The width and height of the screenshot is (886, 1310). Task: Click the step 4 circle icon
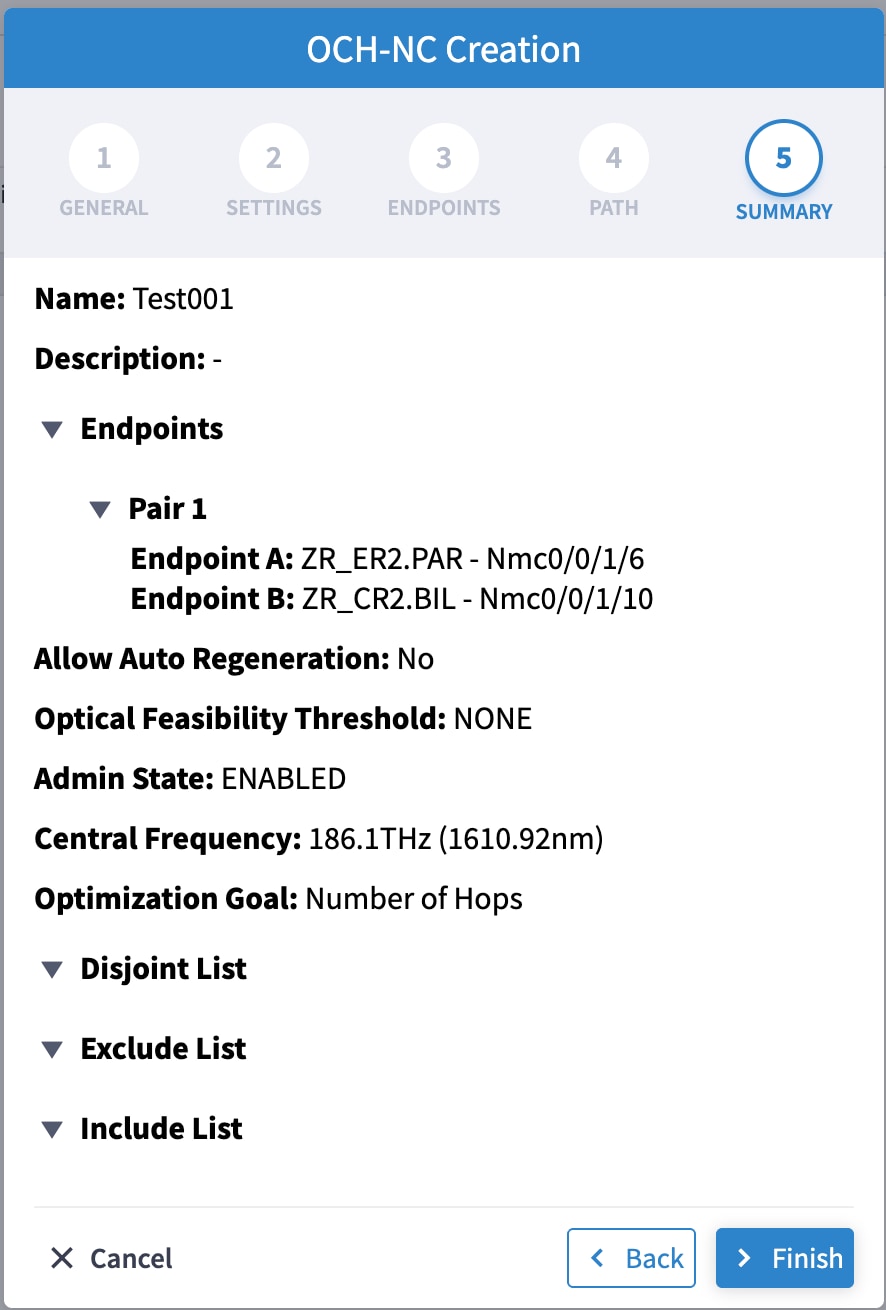click(x=614, y=158)
